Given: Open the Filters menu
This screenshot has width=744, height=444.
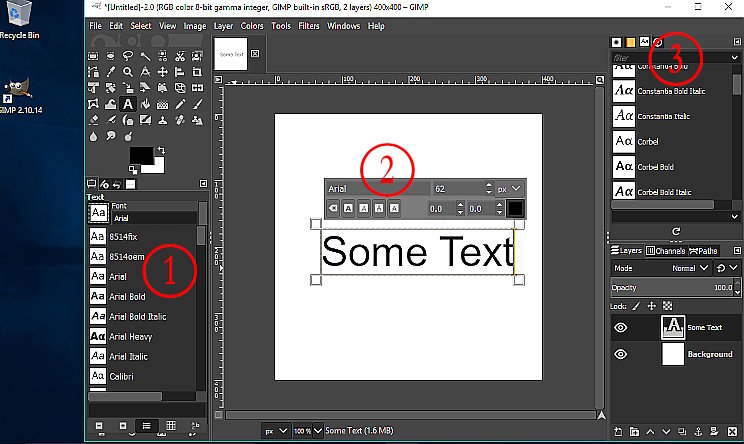Looking at the screenshot, I should tap(309, 25).
